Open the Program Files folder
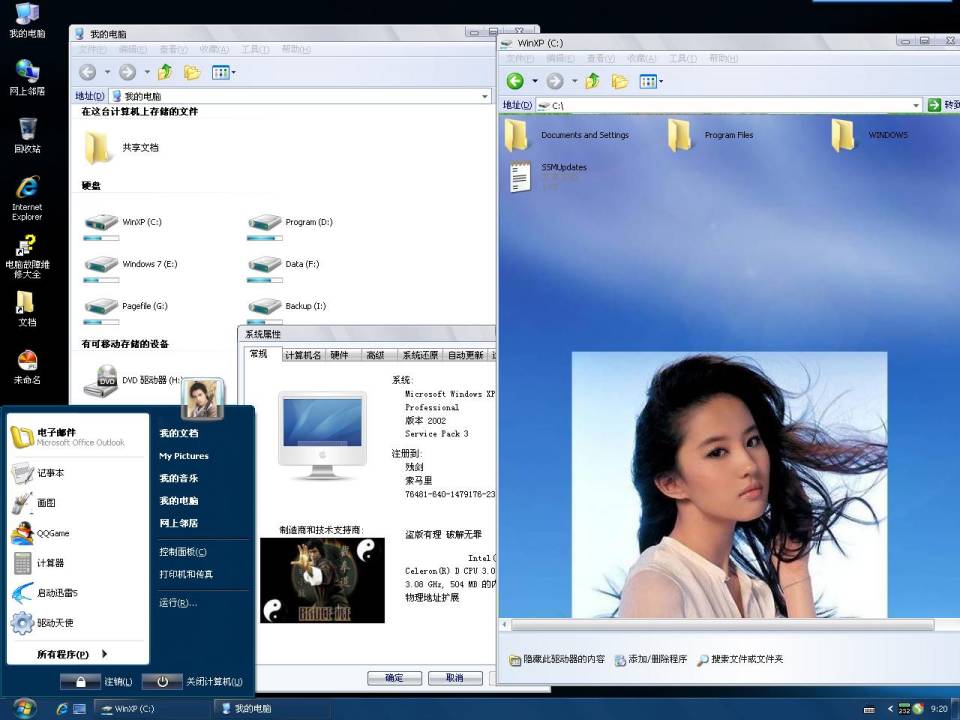Screen dimensions: 960x720 711,135
